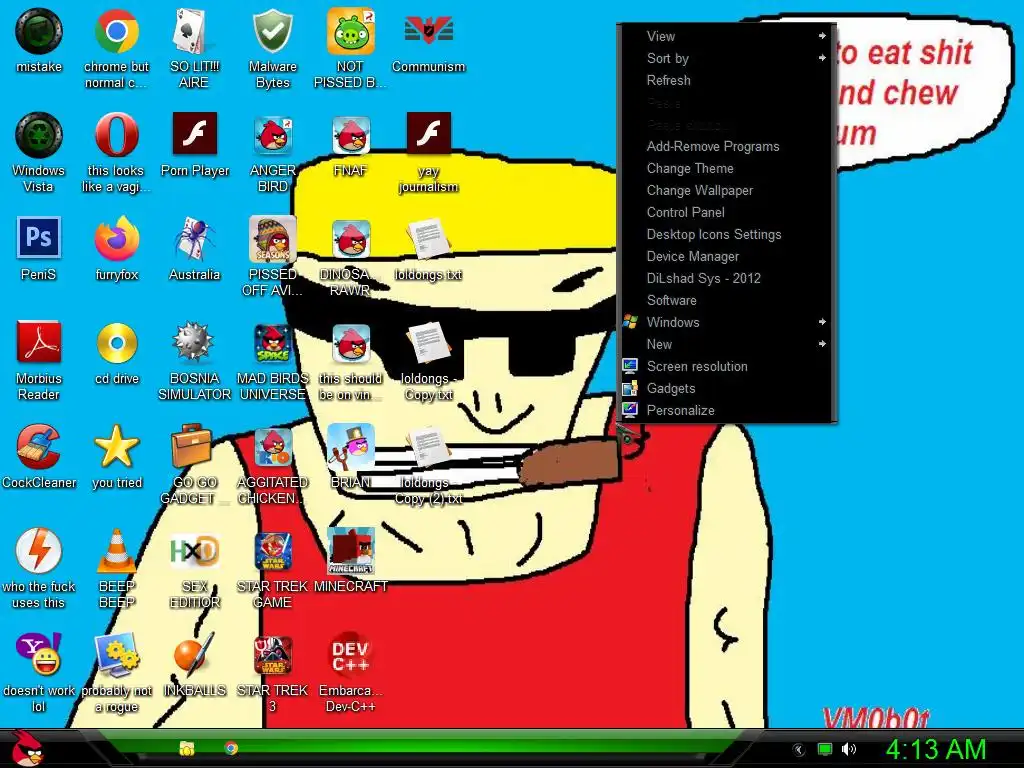Click the 'ANGER BIRD' icon
The image size is (1024, 768).
click(x=272, y=135)
